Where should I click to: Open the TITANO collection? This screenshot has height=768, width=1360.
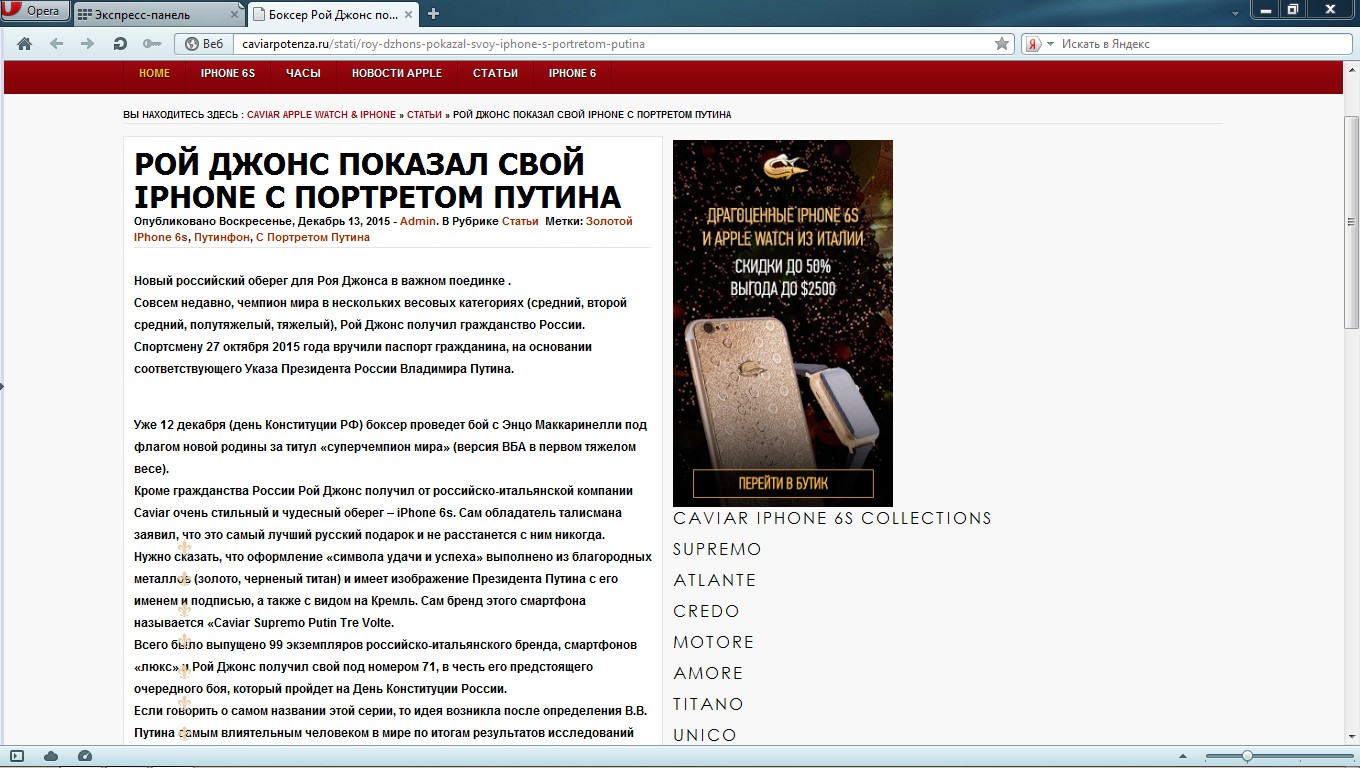tap(708, 704)
